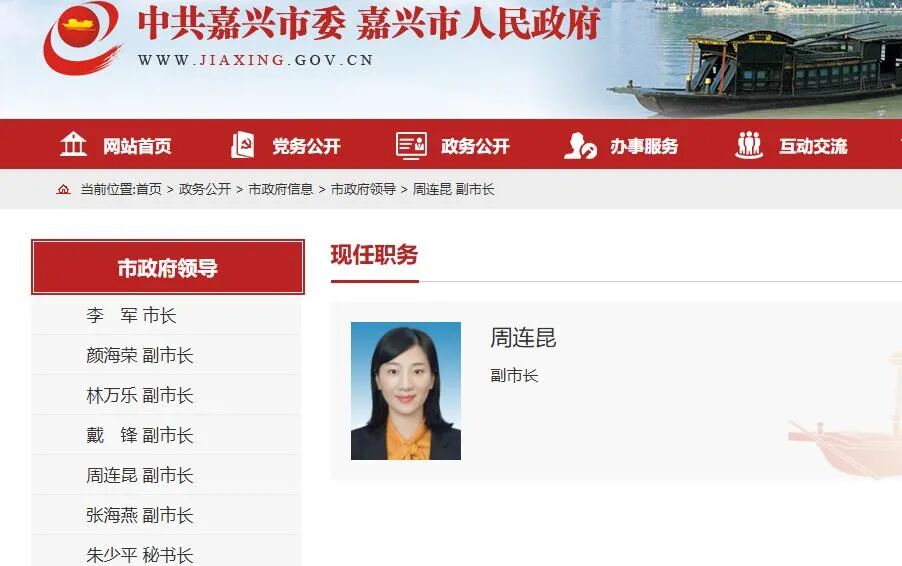Click the red Jiaxing government logo

[x=82, y=38]
